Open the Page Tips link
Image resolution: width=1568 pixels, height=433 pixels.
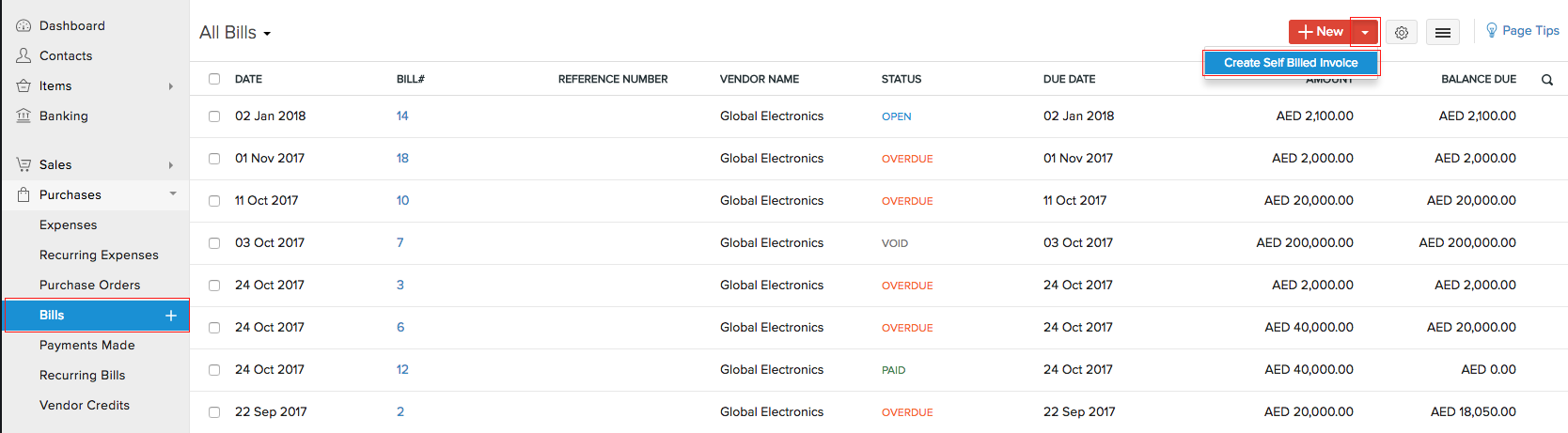pos(1523,30)
